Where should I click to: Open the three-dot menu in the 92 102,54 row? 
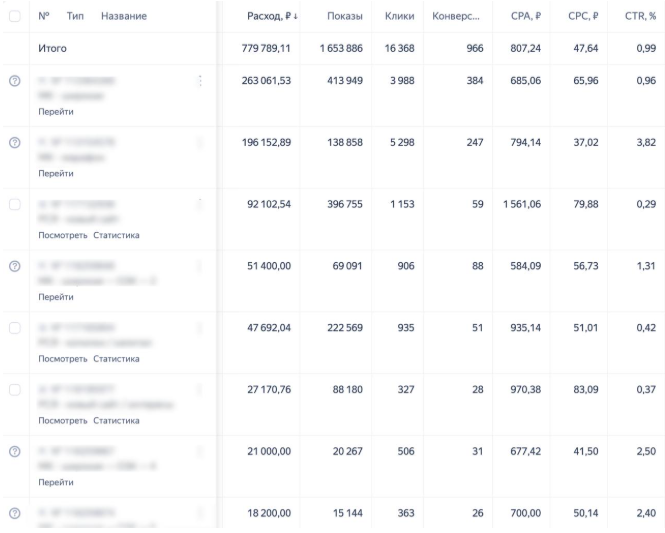(x=202, y=205)
